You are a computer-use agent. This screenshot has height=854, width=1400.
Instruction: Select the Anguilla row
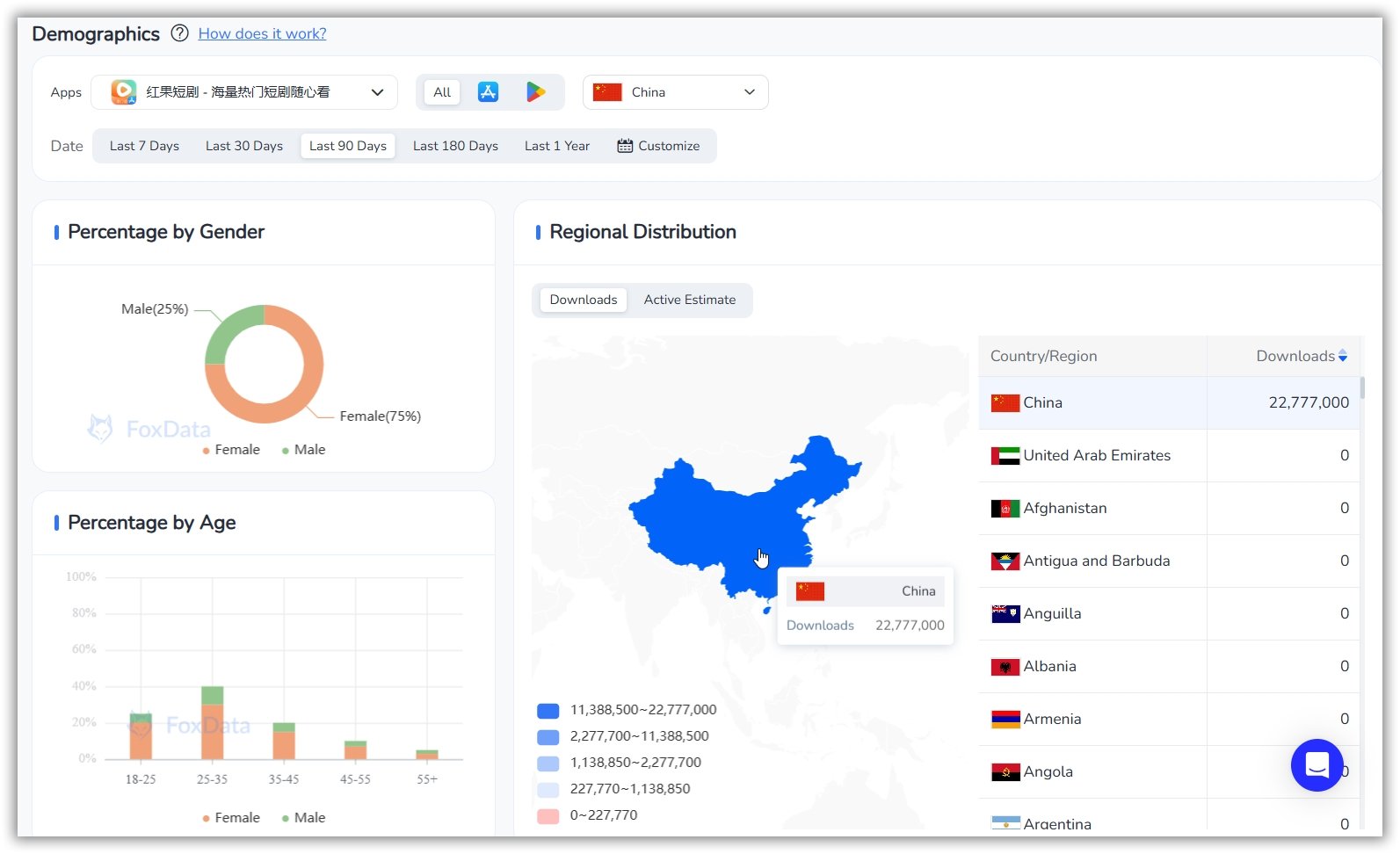point(1169,613)
